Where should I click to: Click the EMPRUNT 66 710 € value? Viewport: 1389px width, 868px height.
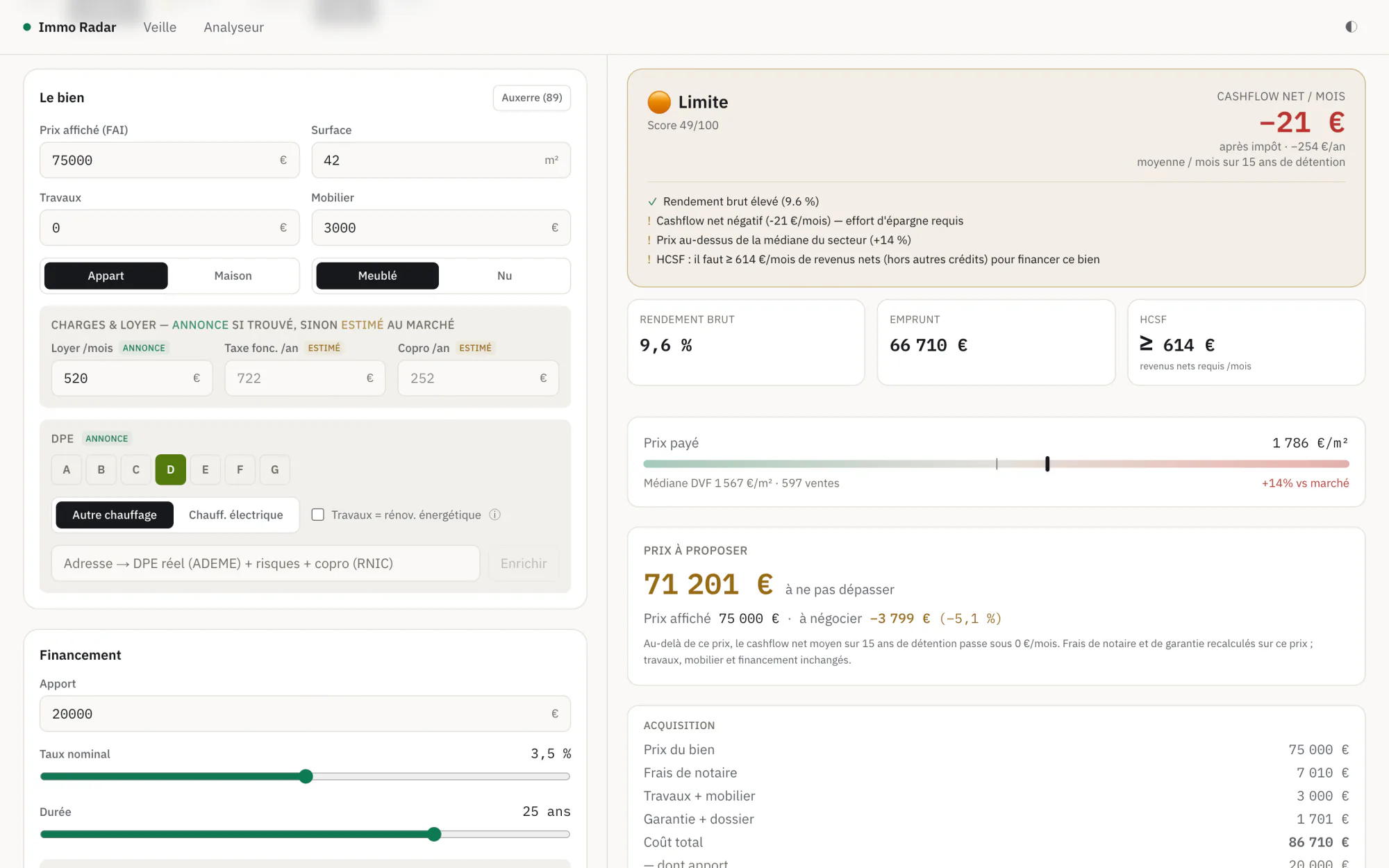pos(929,345)
